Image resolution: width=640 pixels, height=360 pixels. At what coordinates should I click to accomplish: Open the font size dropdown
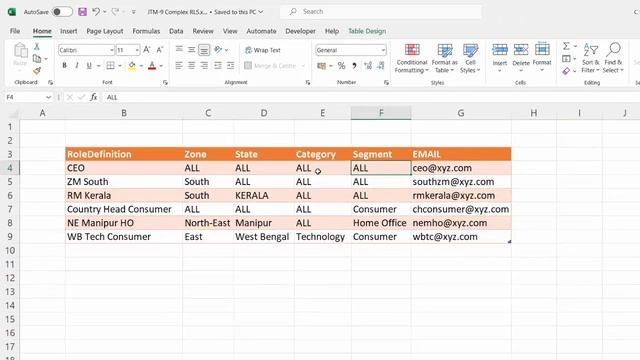137,50
